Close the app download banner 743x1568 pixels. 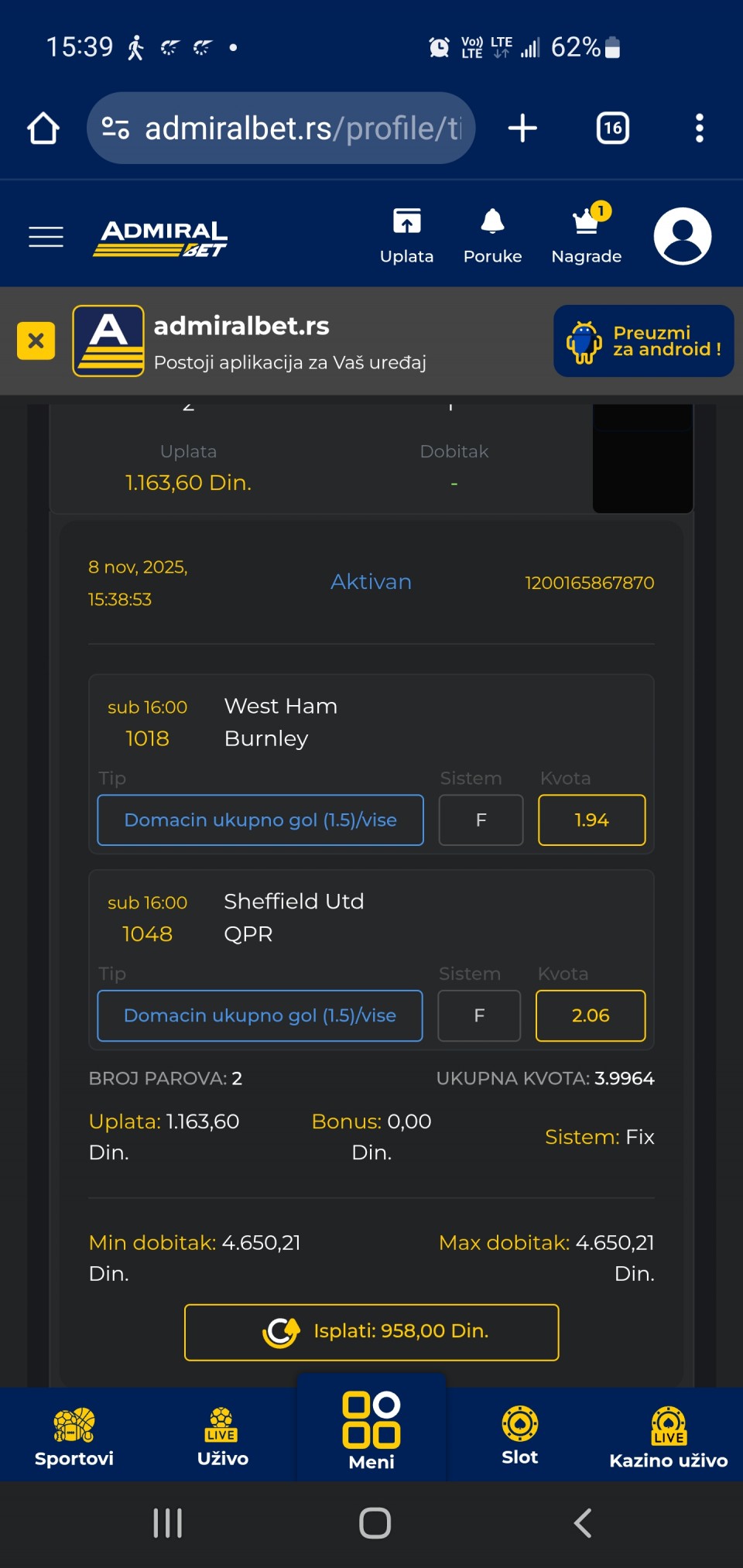coord(36,341)
